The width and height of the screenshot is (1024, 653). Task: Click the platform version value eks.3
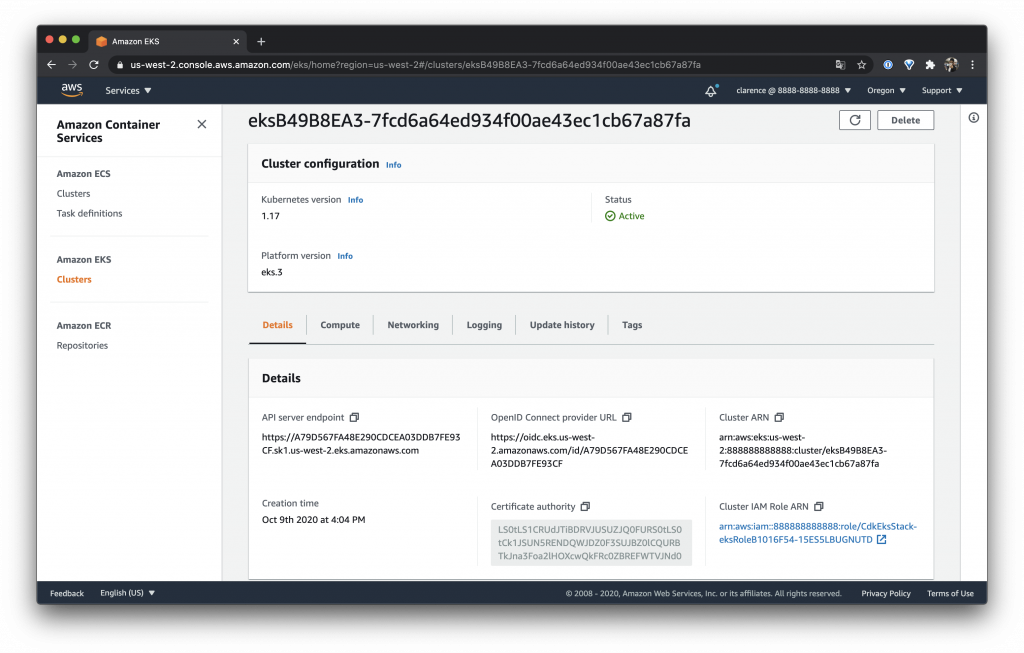[x=272, y=272]
